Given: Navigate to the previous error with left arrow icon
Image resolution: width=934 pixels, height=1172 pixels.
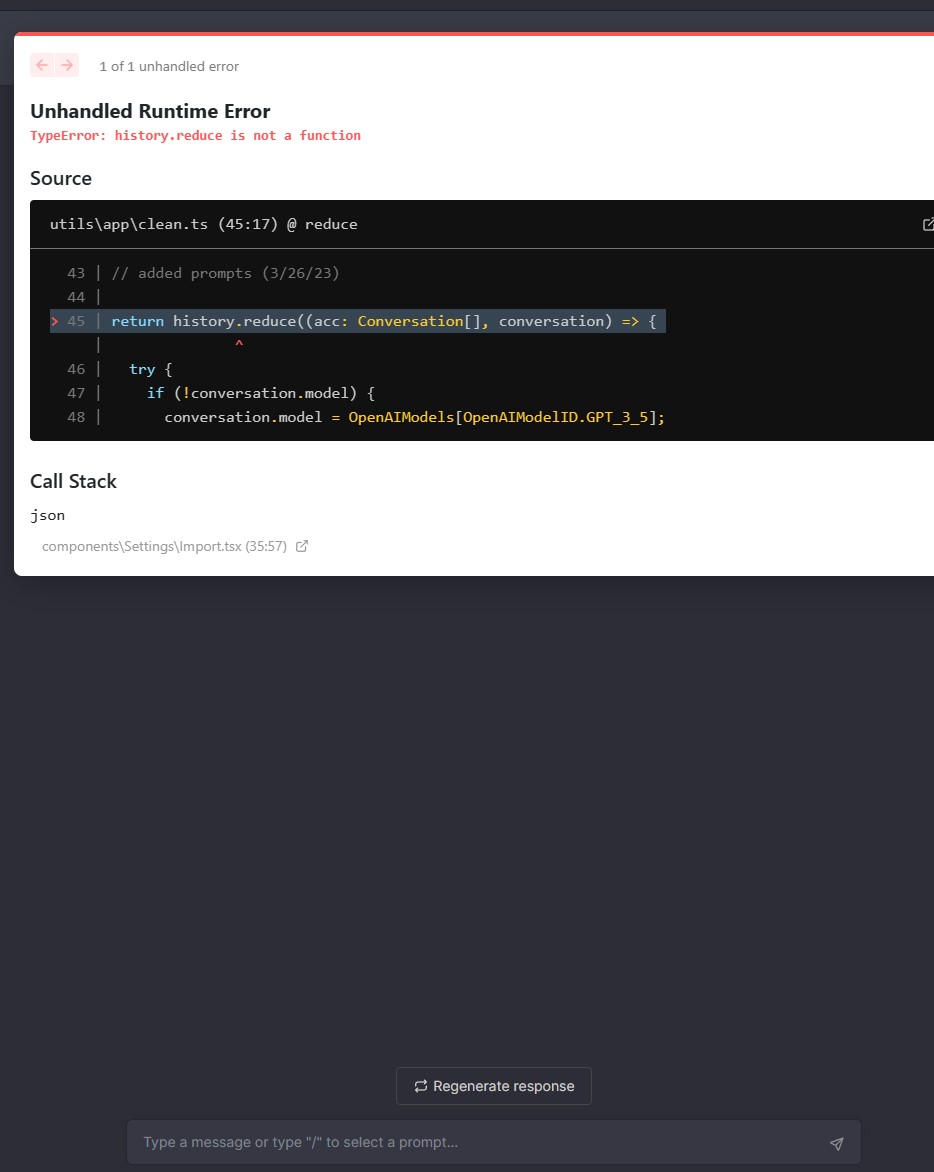Looking at the screenshot, I should 41,64.
